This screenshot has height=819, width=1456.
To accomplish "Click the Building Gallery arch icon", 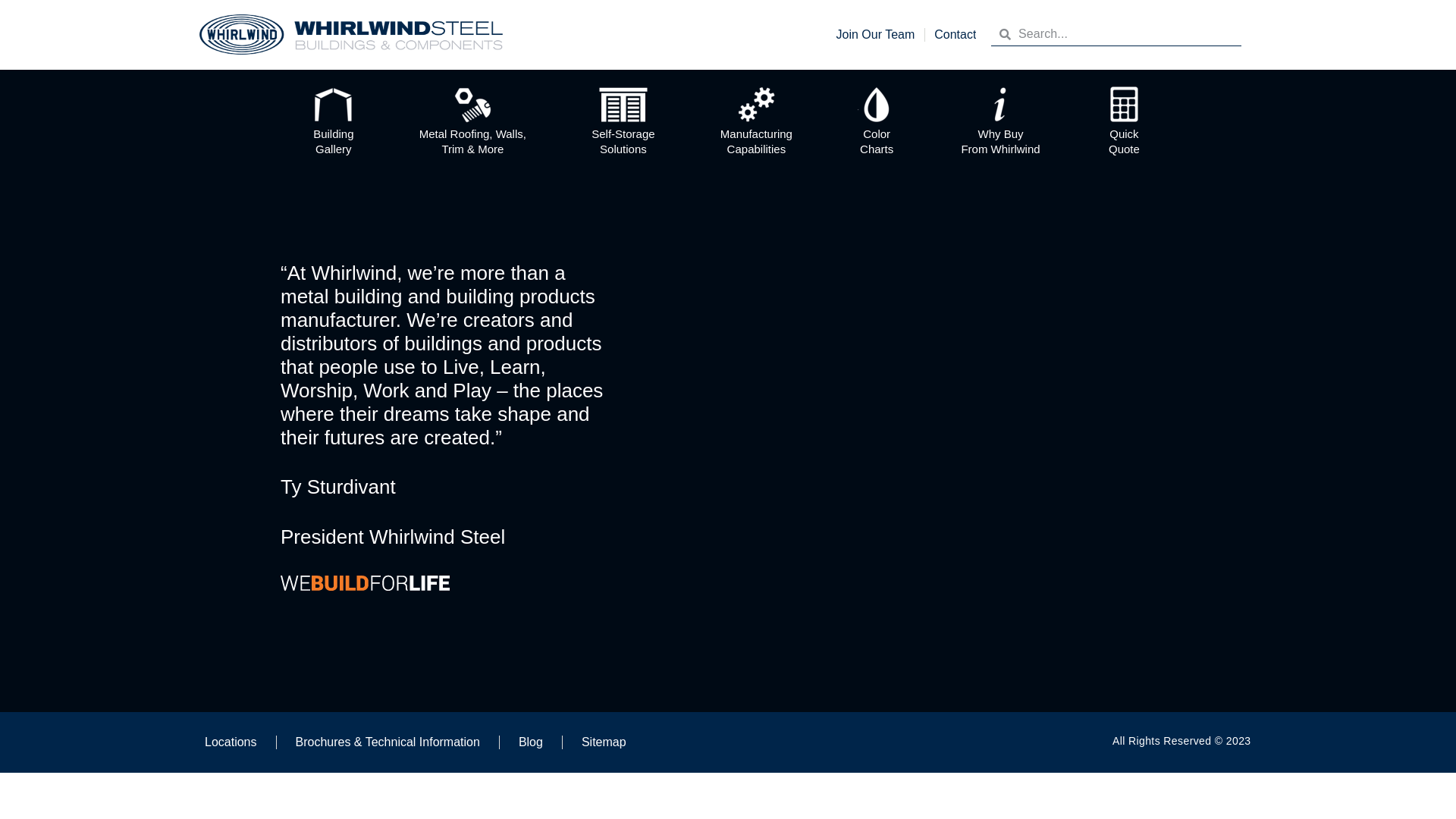I will (x=334, y=105).
